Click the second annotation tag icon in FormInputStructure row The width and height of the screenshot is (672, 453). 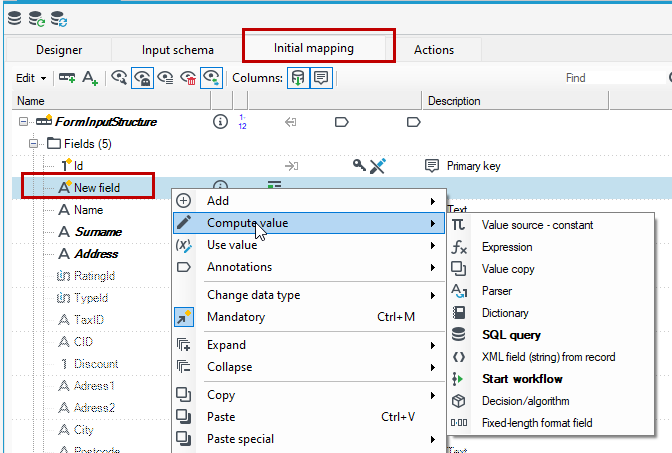click(x=414, y=123)
